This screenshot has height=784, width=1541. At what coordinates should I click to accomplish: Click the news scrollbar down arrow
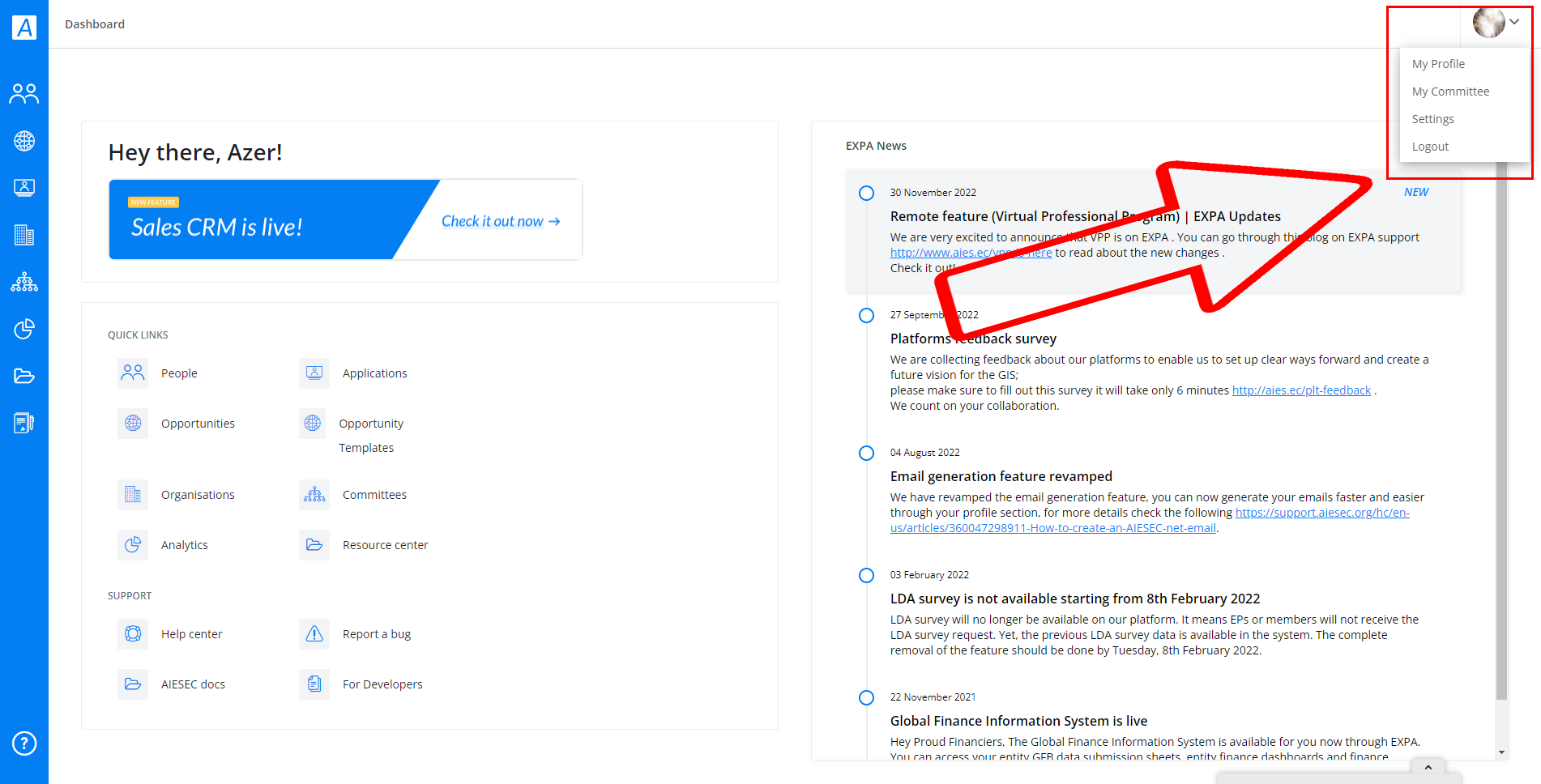coord(1501,752)
